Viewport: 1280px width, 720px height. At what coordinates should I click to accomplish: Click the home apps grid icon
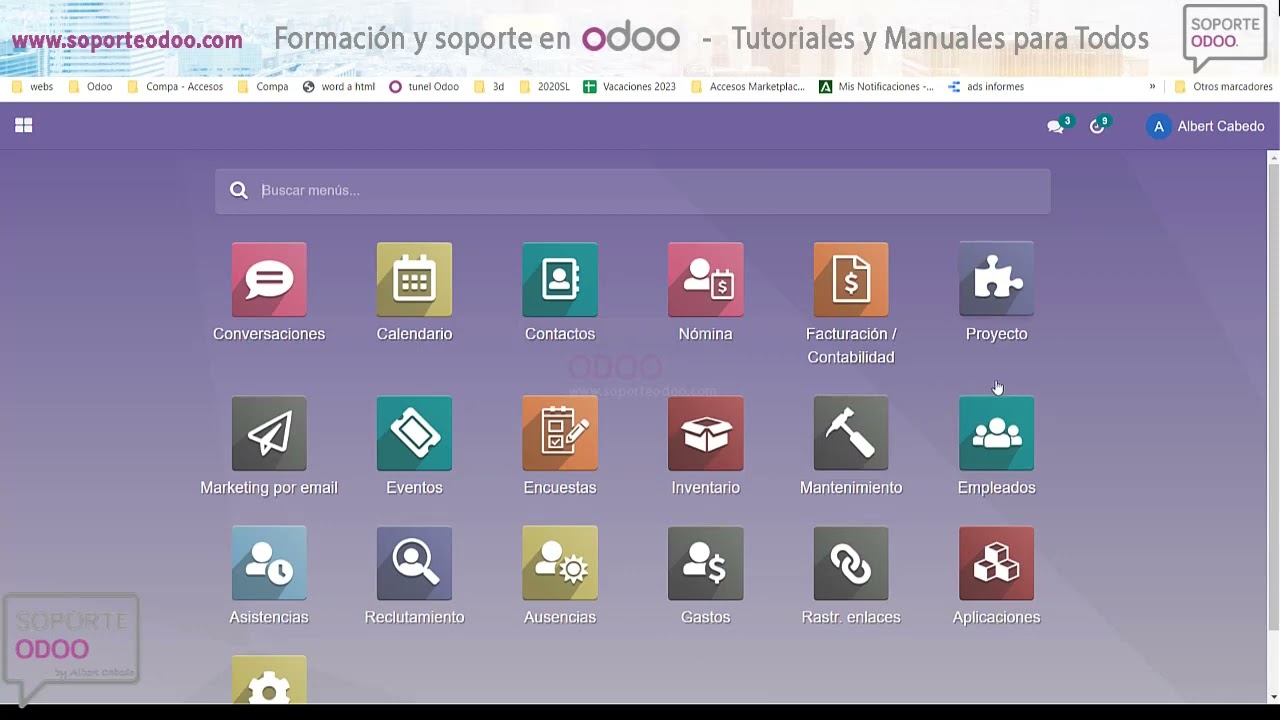coord(24,125)
